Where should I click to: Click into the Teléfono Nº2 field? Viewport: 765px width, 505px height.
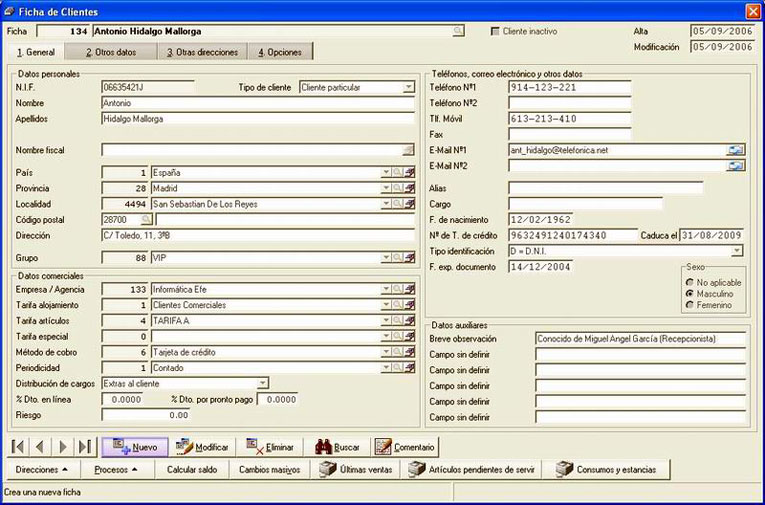point(569,103)
